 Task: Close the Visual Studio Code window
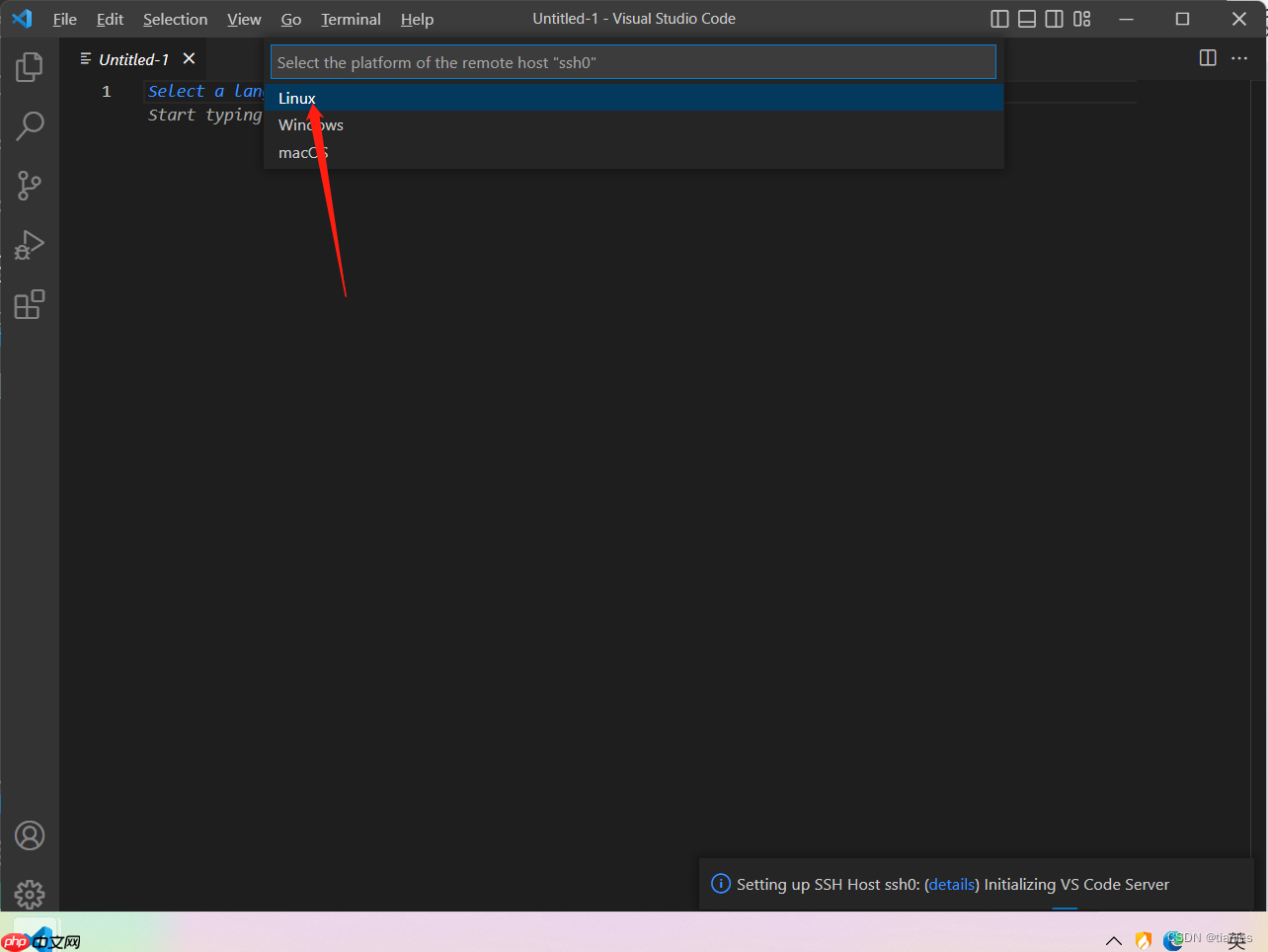[1239, 19]
